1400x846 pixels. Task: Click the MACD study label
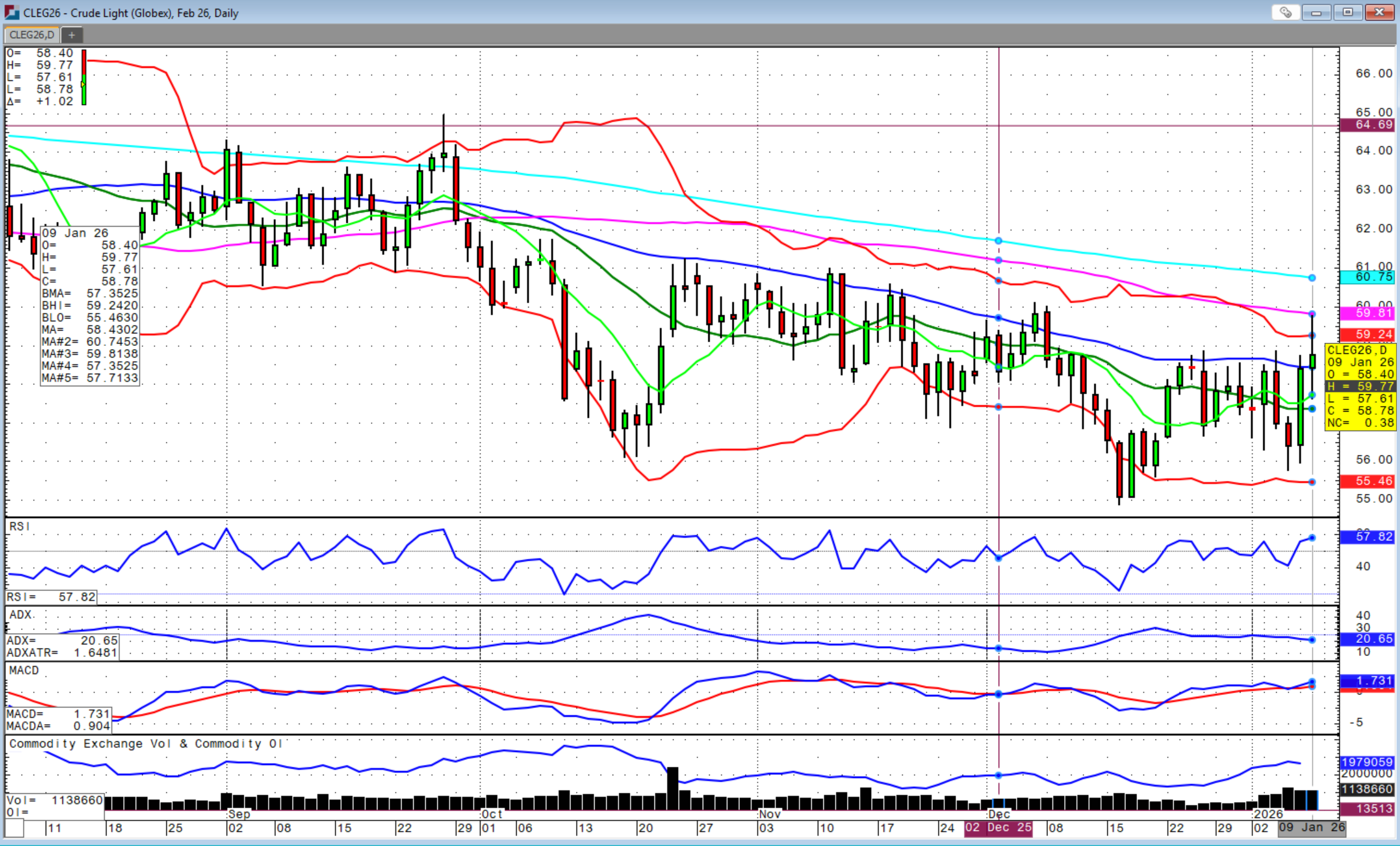pos(24,670)
